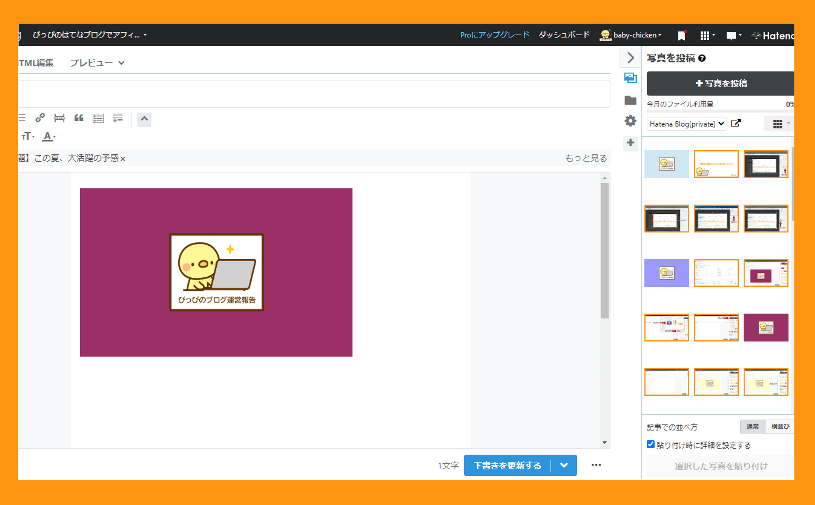Click the Proにアップグレード link
Viewport: 815px width, 505px height.
point(494,35)
